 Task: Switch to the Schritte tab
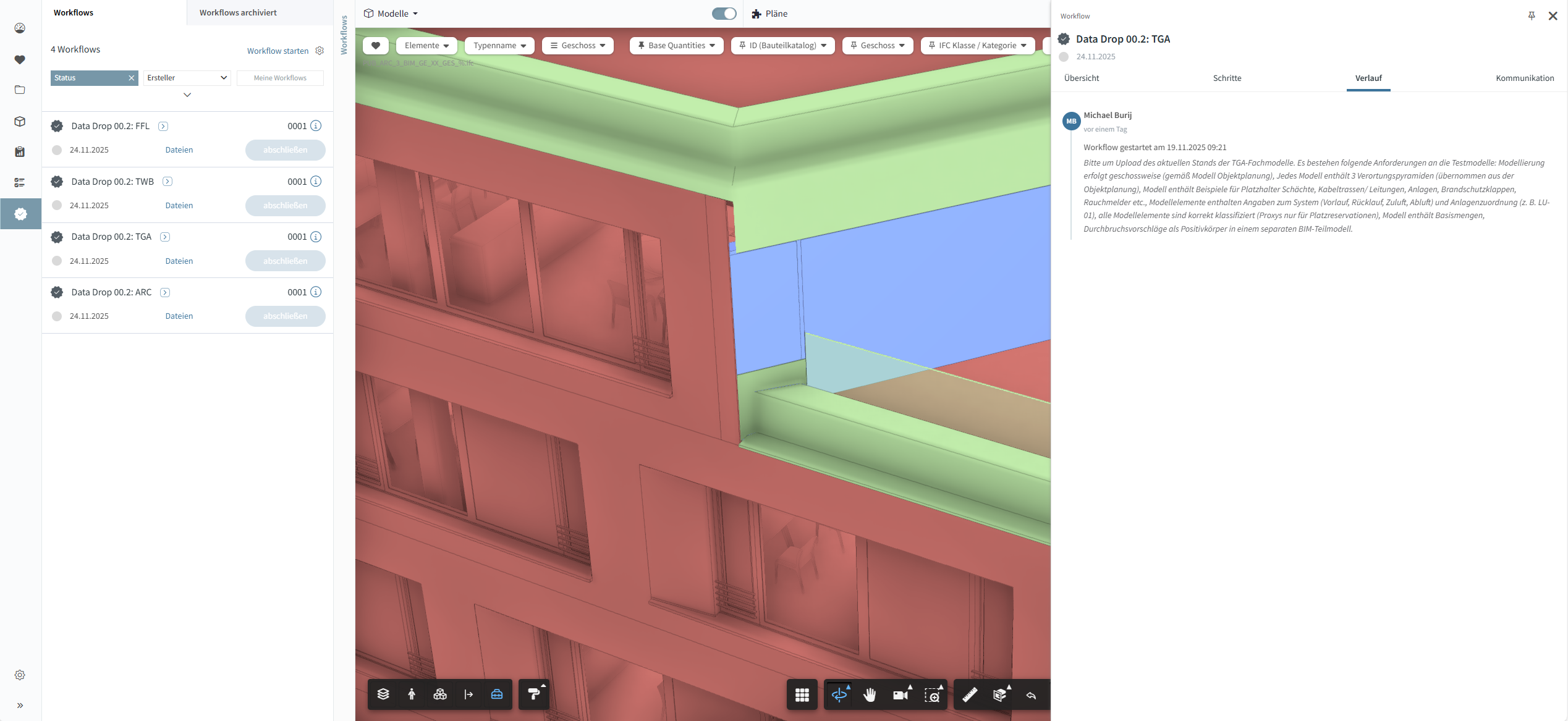pyautogui.click(x=1227, y=78)
